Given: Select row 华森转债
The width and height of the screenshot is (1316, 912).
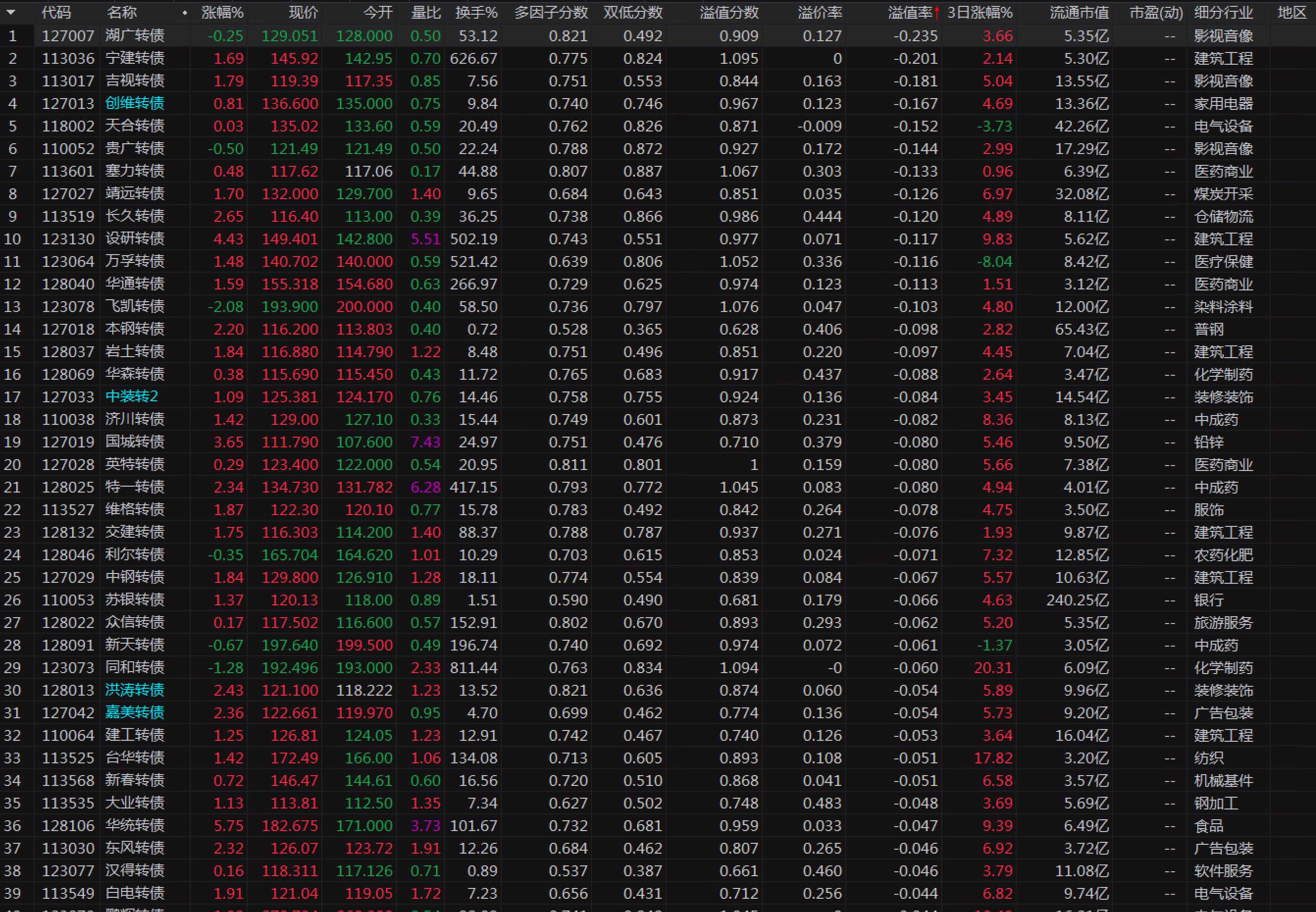Looking at the screenshot, I should pyautogui.click(x=658, y=374).
